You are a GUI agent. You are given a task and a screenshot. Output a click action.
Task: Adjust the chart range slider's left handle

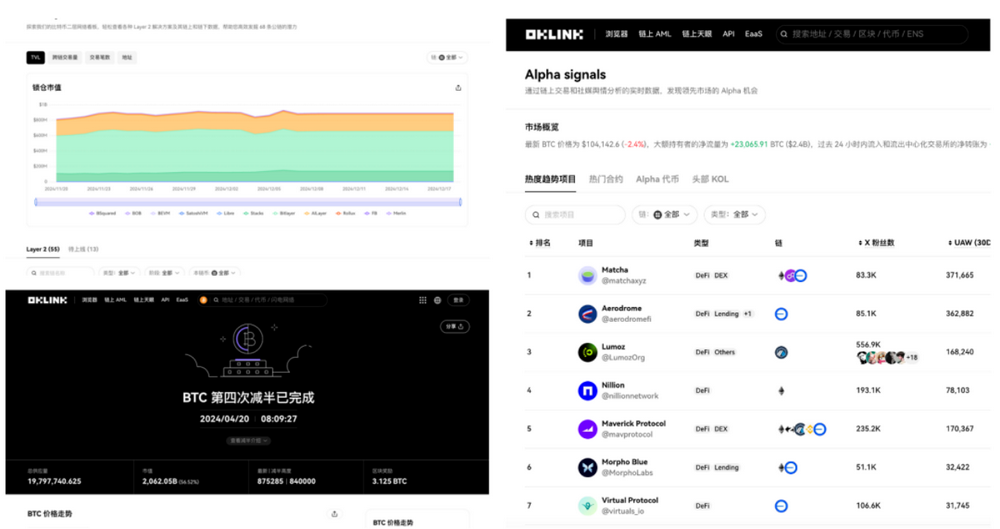36,202
